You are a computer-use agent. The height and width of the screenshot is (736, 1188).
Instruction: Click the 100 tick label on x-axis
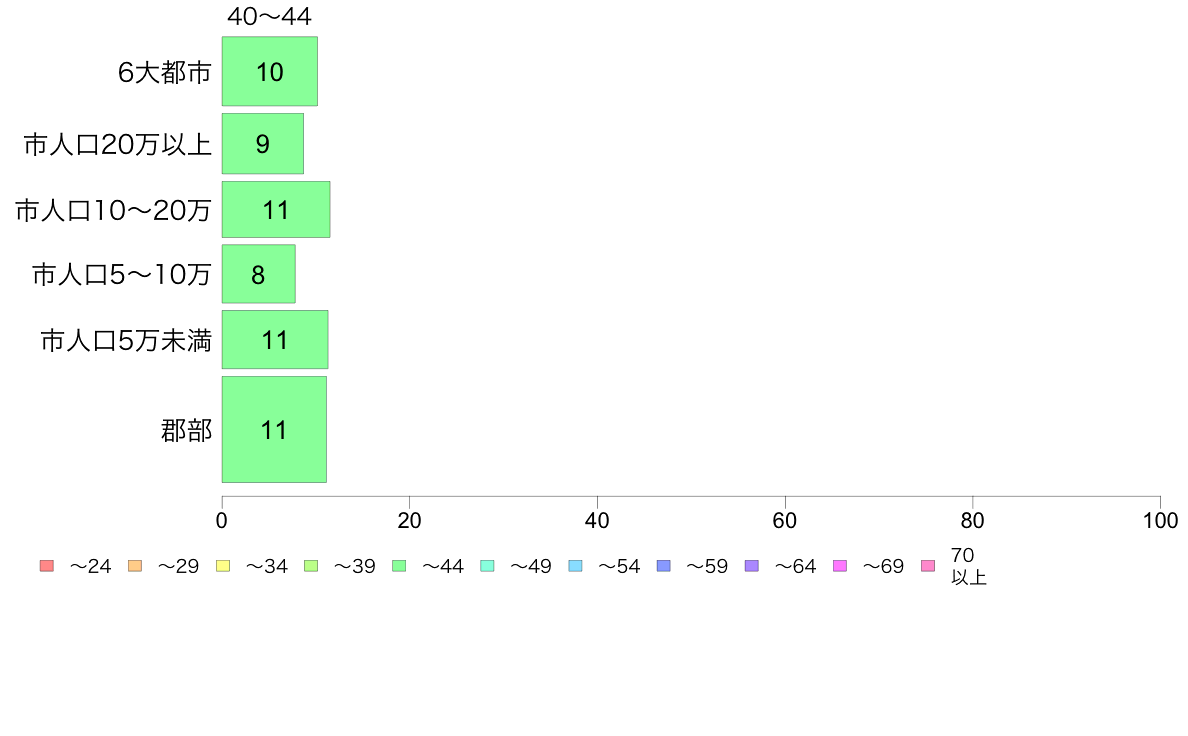1160,520
